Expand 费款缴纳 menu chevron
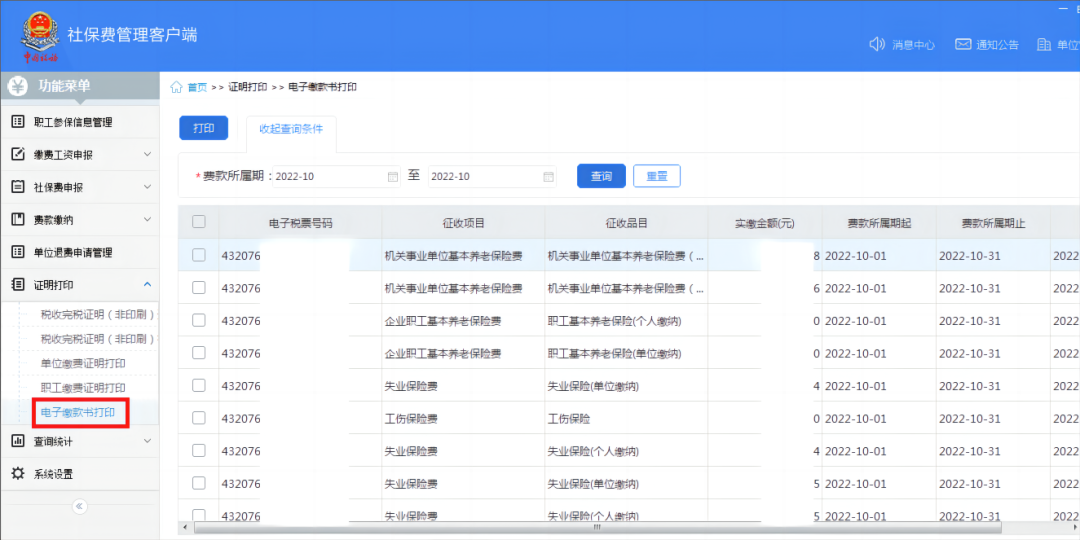The height and width of the screenshot is (540, 1080). 147,219
